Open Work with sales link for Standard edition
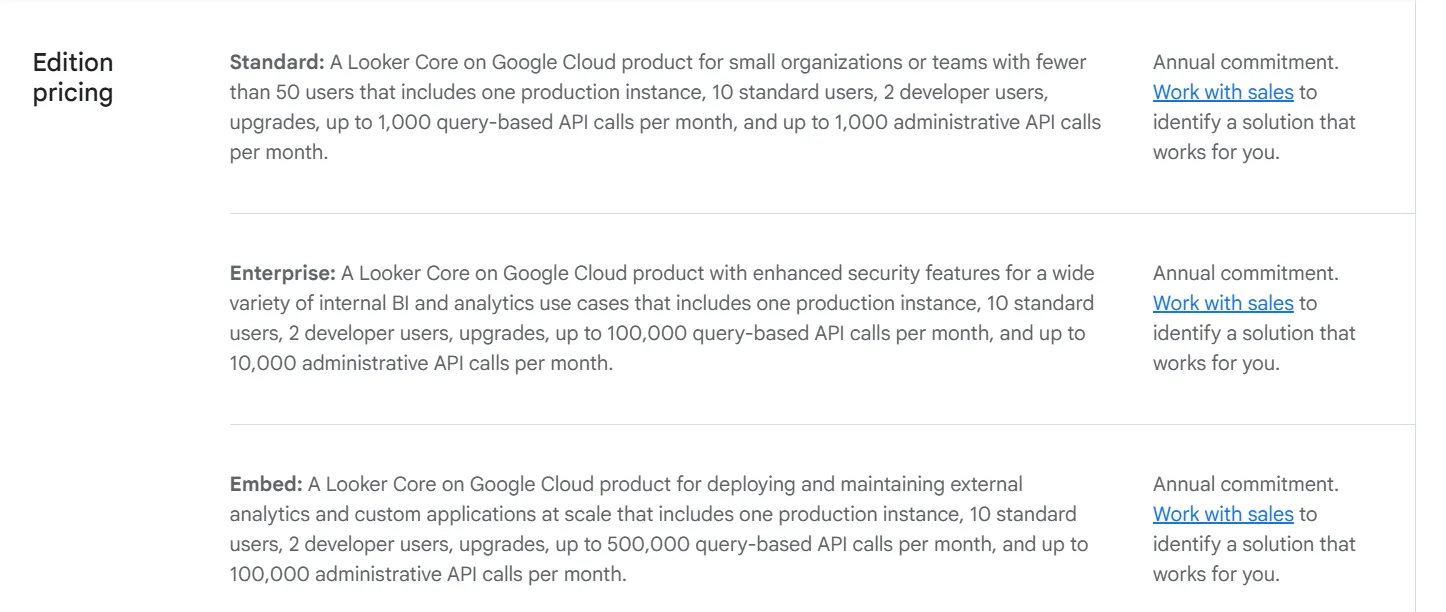 [x=1223, y=92]
